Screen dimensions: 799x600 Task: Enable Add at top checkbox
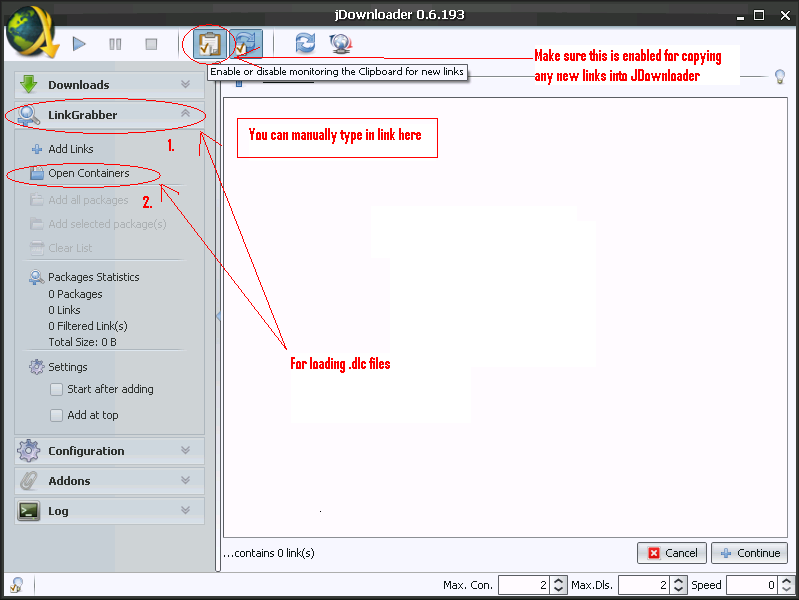56,415
